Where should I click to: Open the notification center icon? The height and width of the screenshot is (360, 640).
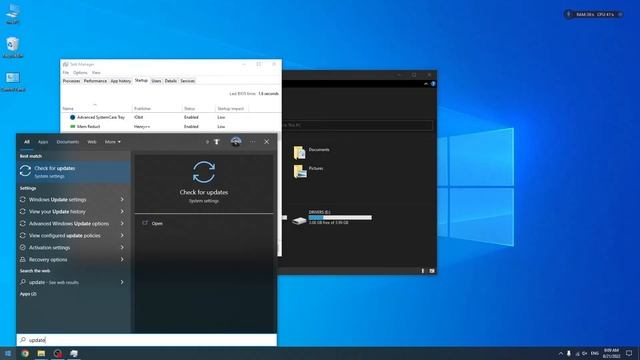[x=629, y=353]
